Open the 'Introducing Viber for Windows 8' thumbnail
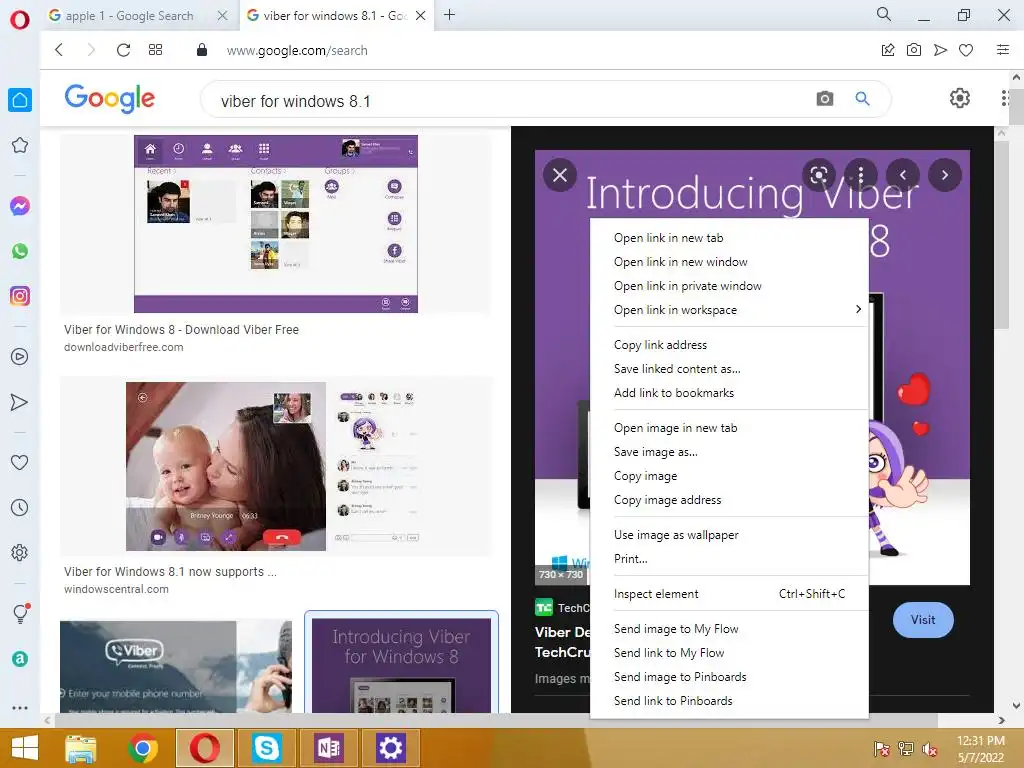This screenshot has width=1024, height=768. (x=402, y=665)
